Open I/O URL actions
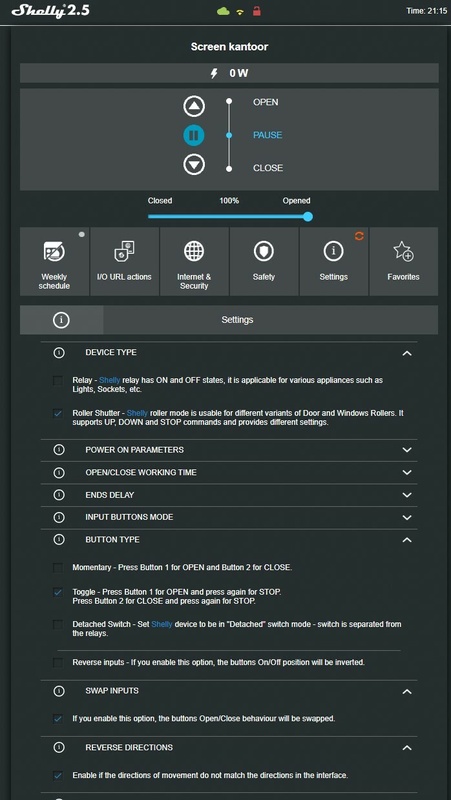 coord(124,261)
